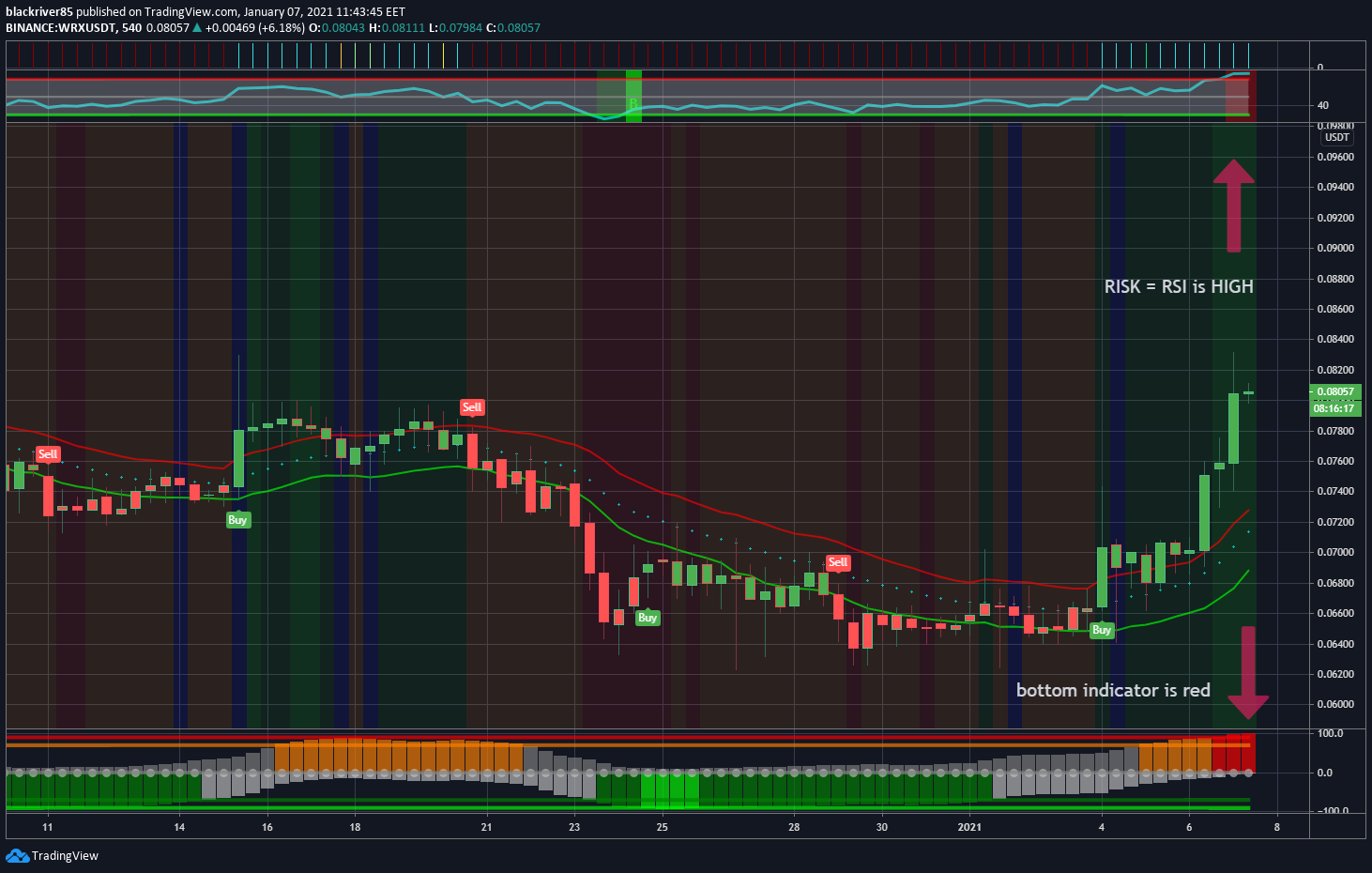1372x873 pixels.
Task: Click the Buy label near December 15
Action: pos(238,520)
